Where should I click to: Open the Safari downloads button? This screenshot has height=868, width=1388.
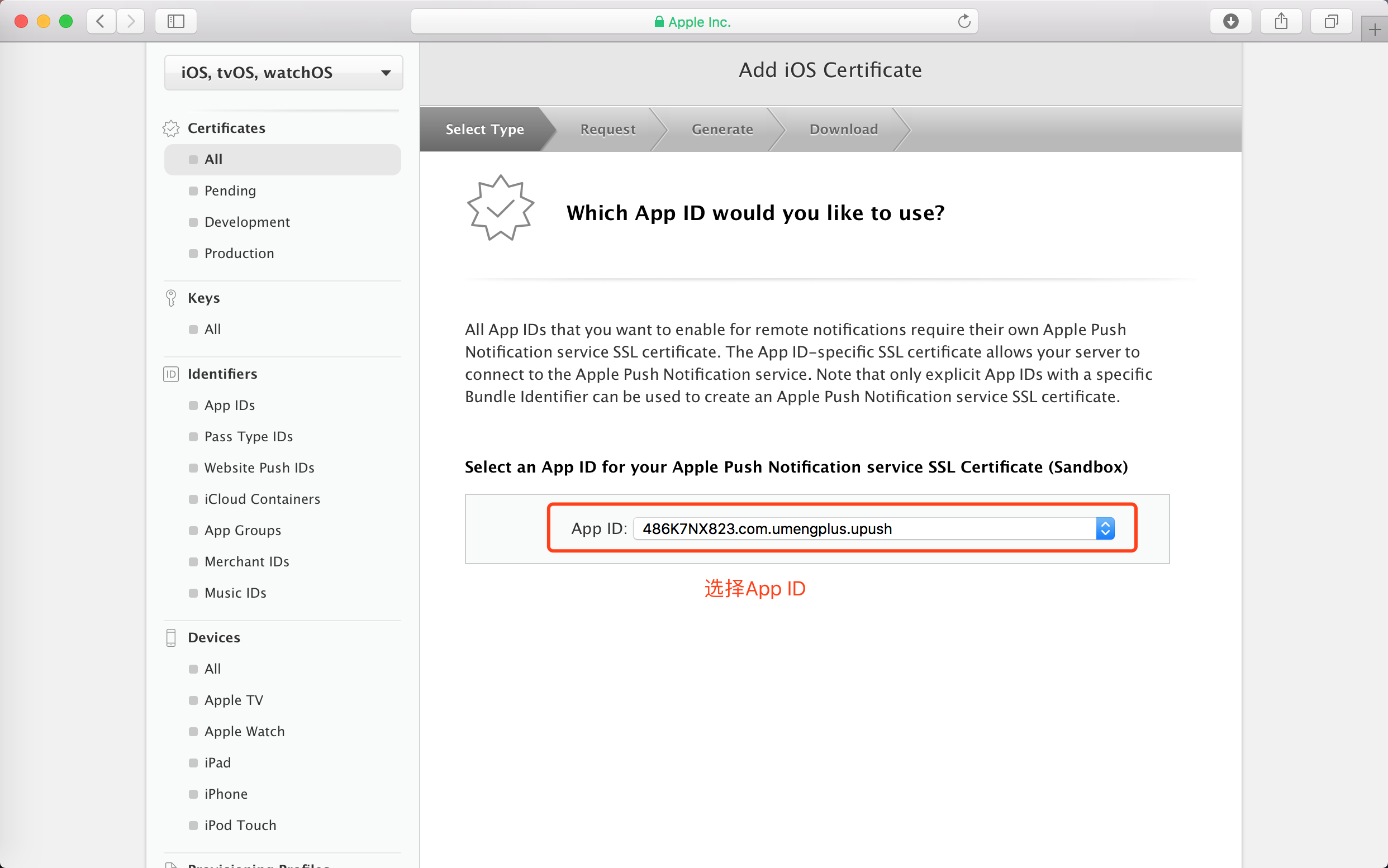tap(1230, 21)
